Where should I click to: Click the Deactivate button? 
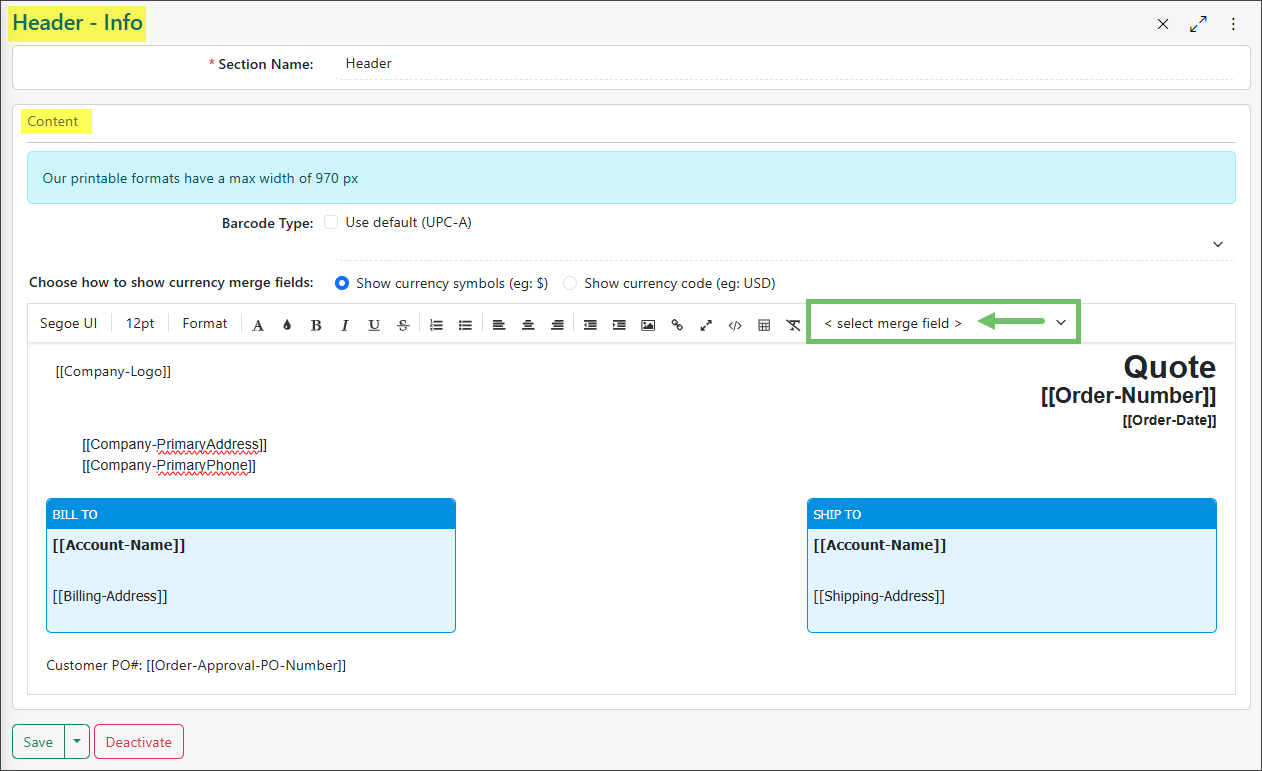(138, 741)
